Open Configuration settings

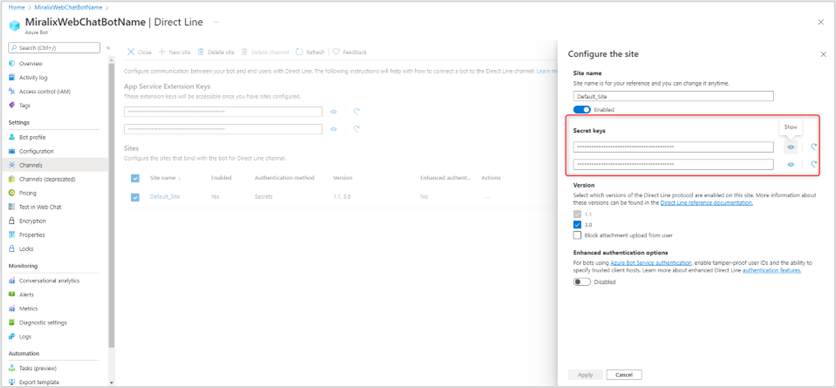(36, 151)
